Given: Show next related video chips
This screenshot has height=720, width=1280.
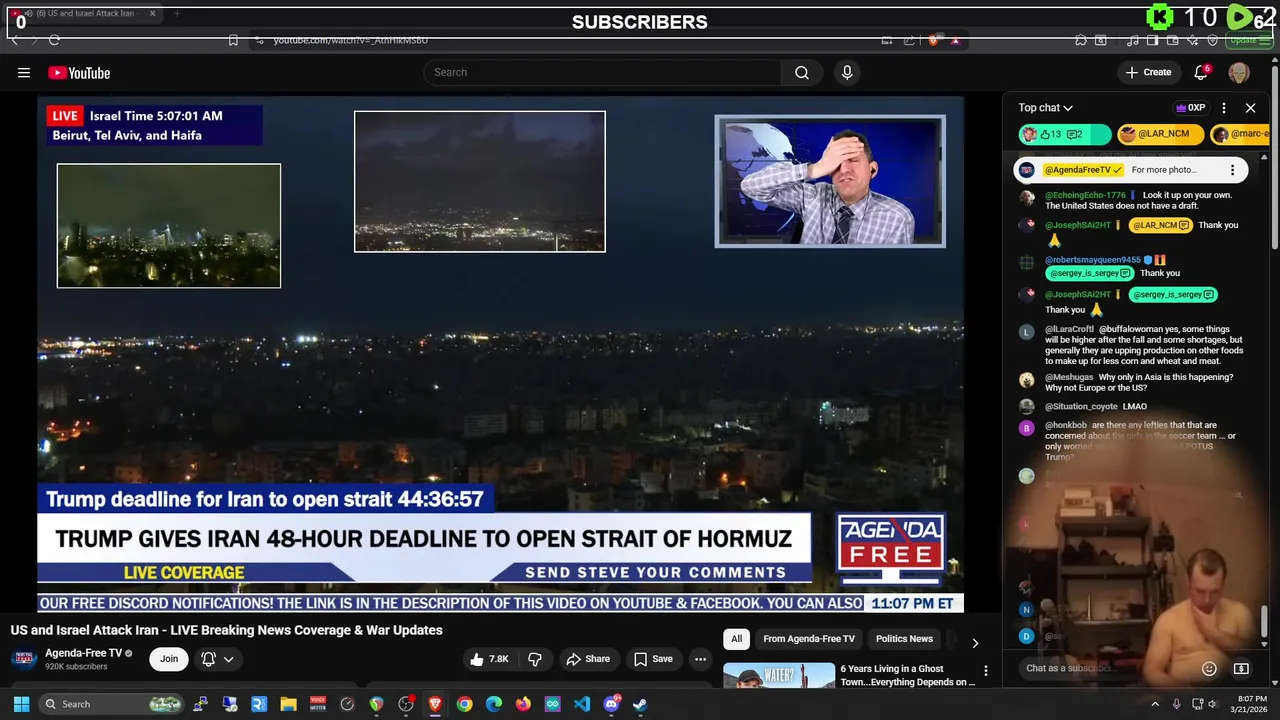Looking at the screenshot, I should (x=975, y=642).
